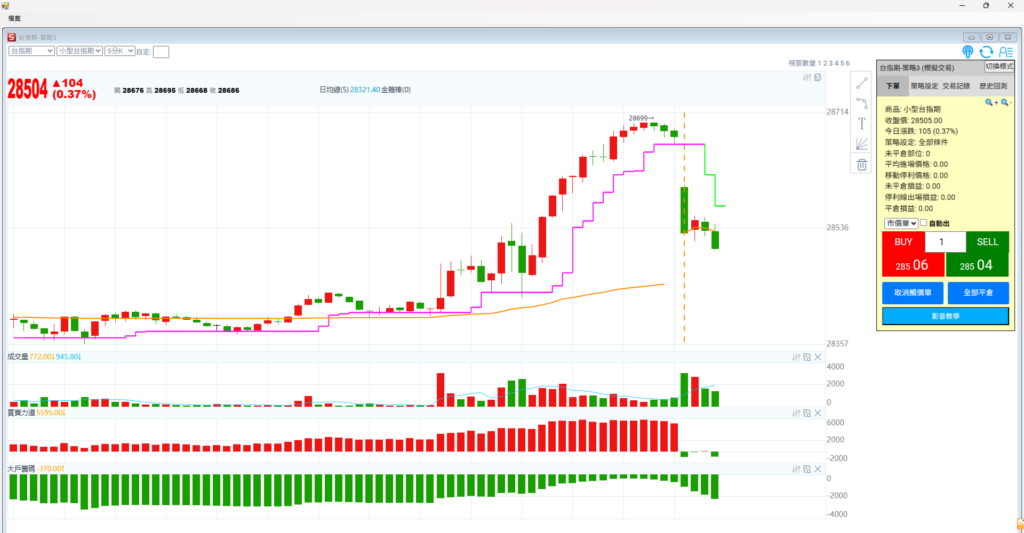Click the broadcast signal icon at top right
Screen dimensions: 1024x533
967,51
